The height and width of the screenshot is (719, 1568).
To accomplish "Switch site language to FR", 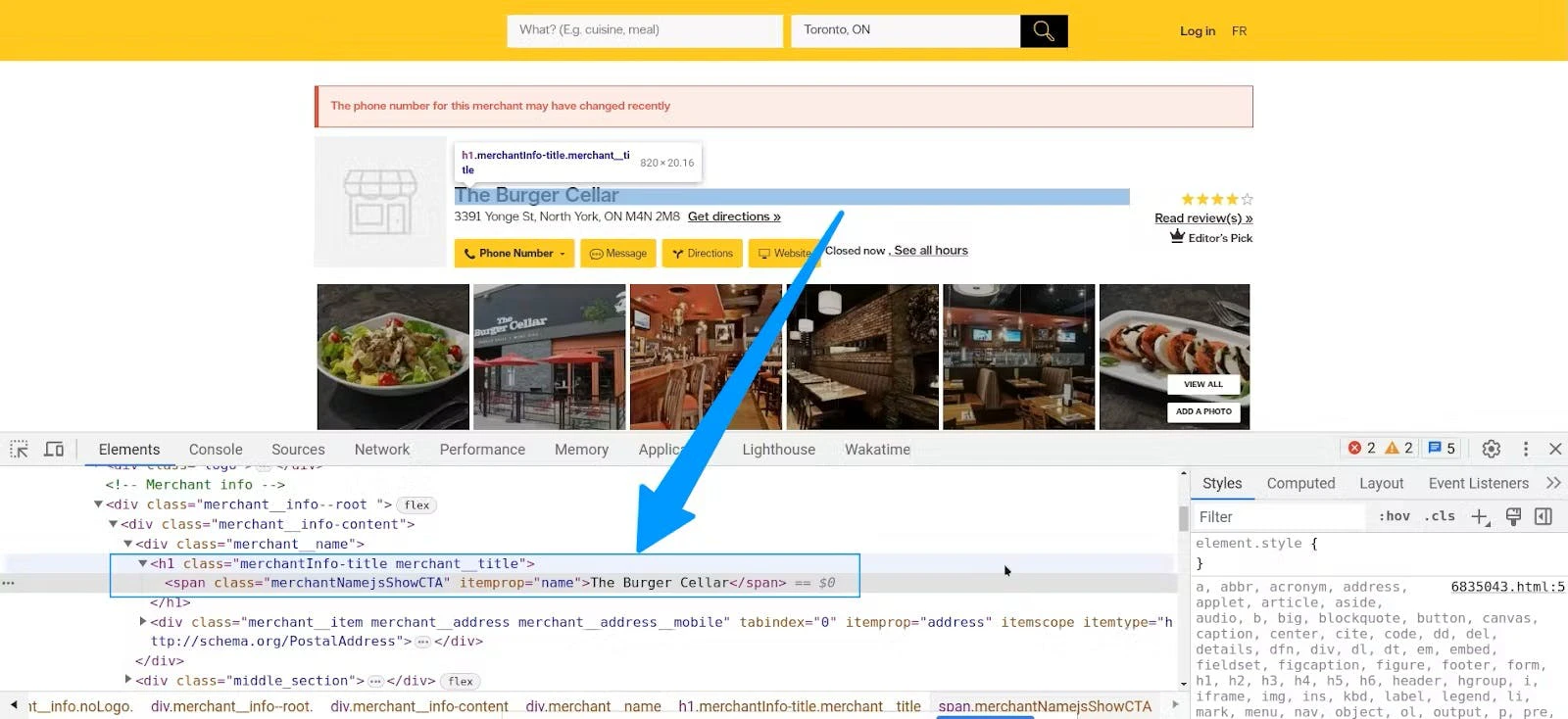I will tap(1240, 31).
